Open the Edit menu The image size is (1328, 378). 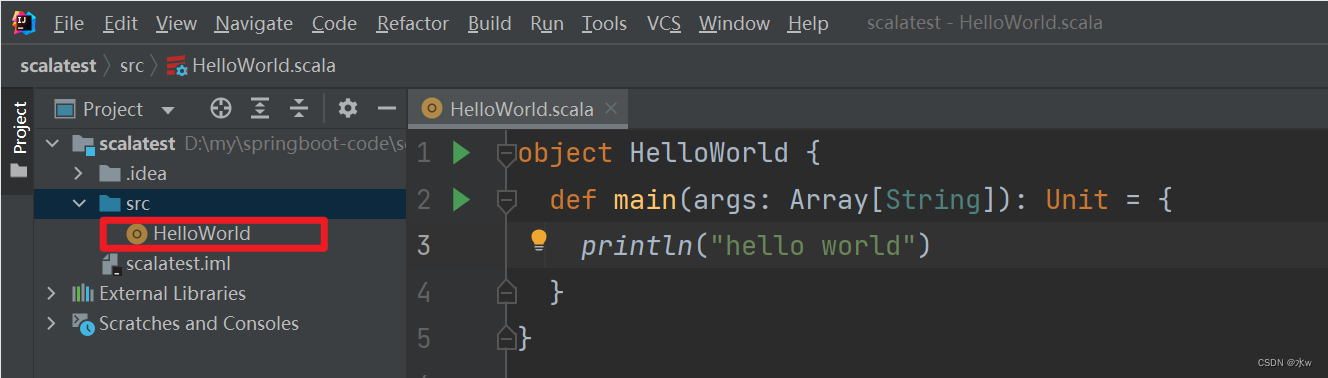(121, 23)
